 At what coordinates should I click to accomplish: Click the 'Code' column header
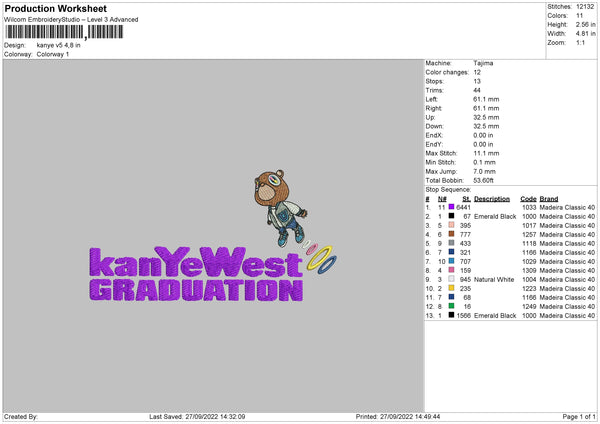(x=528, y=199)
